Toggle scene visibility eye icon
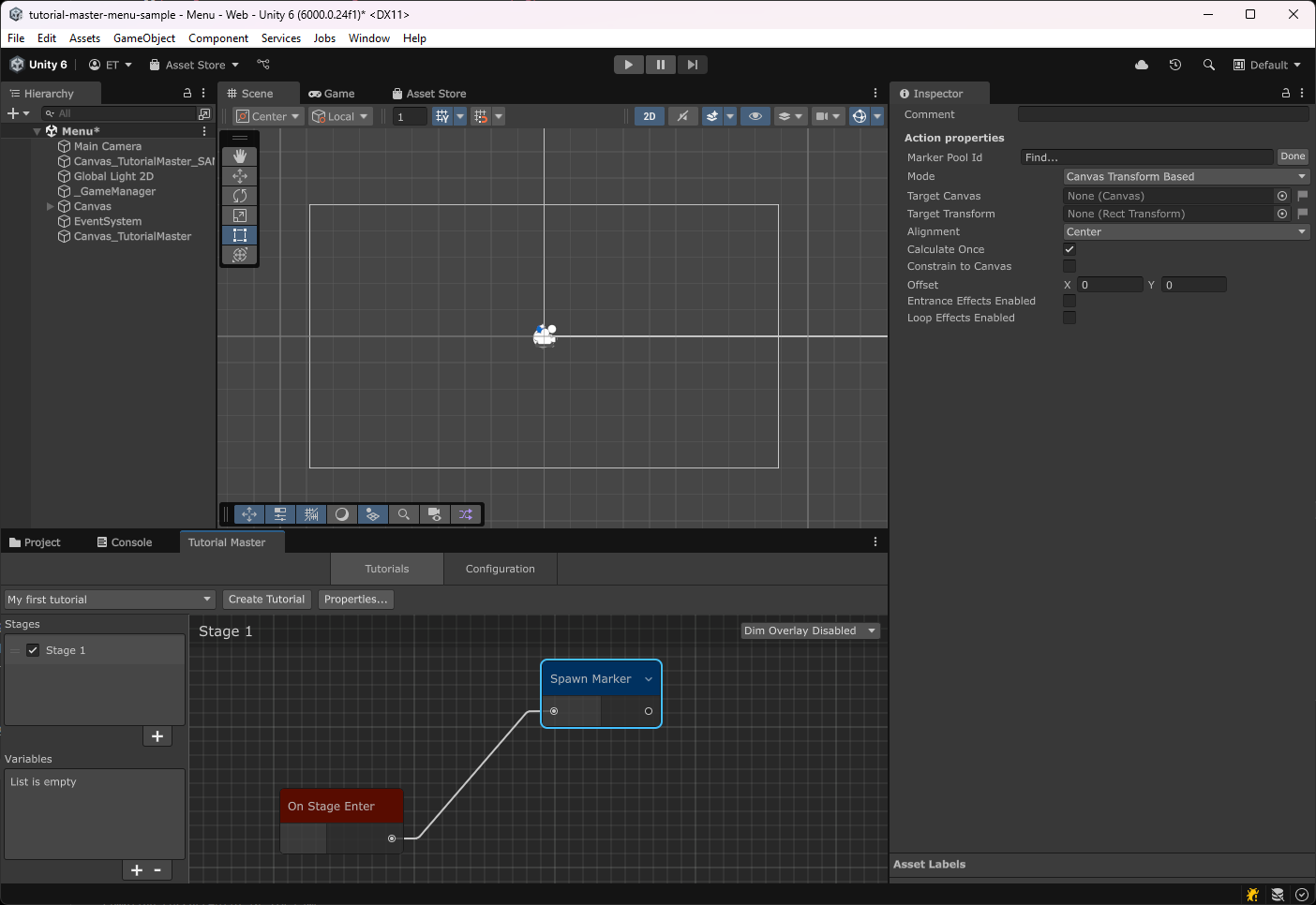 coord(755,116)
